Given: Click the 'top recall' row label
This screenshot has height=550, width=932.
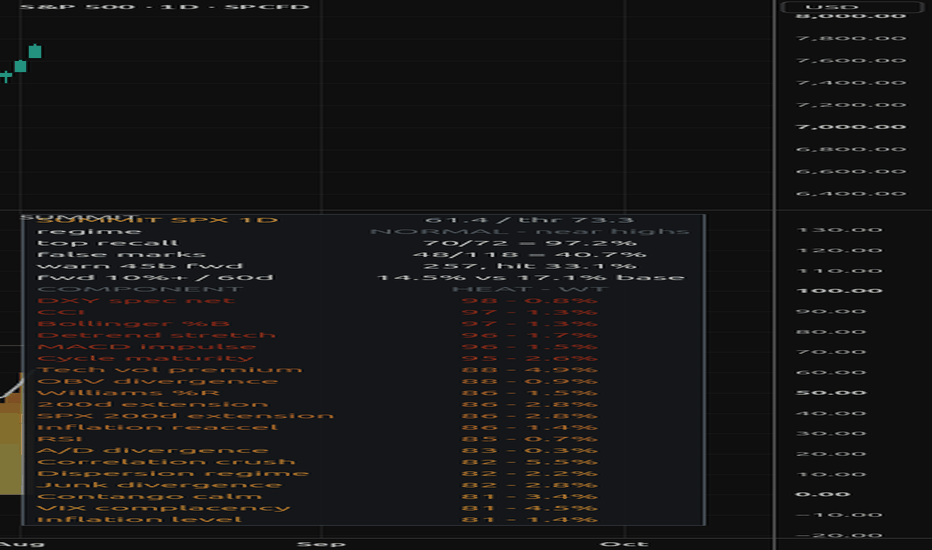Looking at the screenshot, I should click(108, 243).
